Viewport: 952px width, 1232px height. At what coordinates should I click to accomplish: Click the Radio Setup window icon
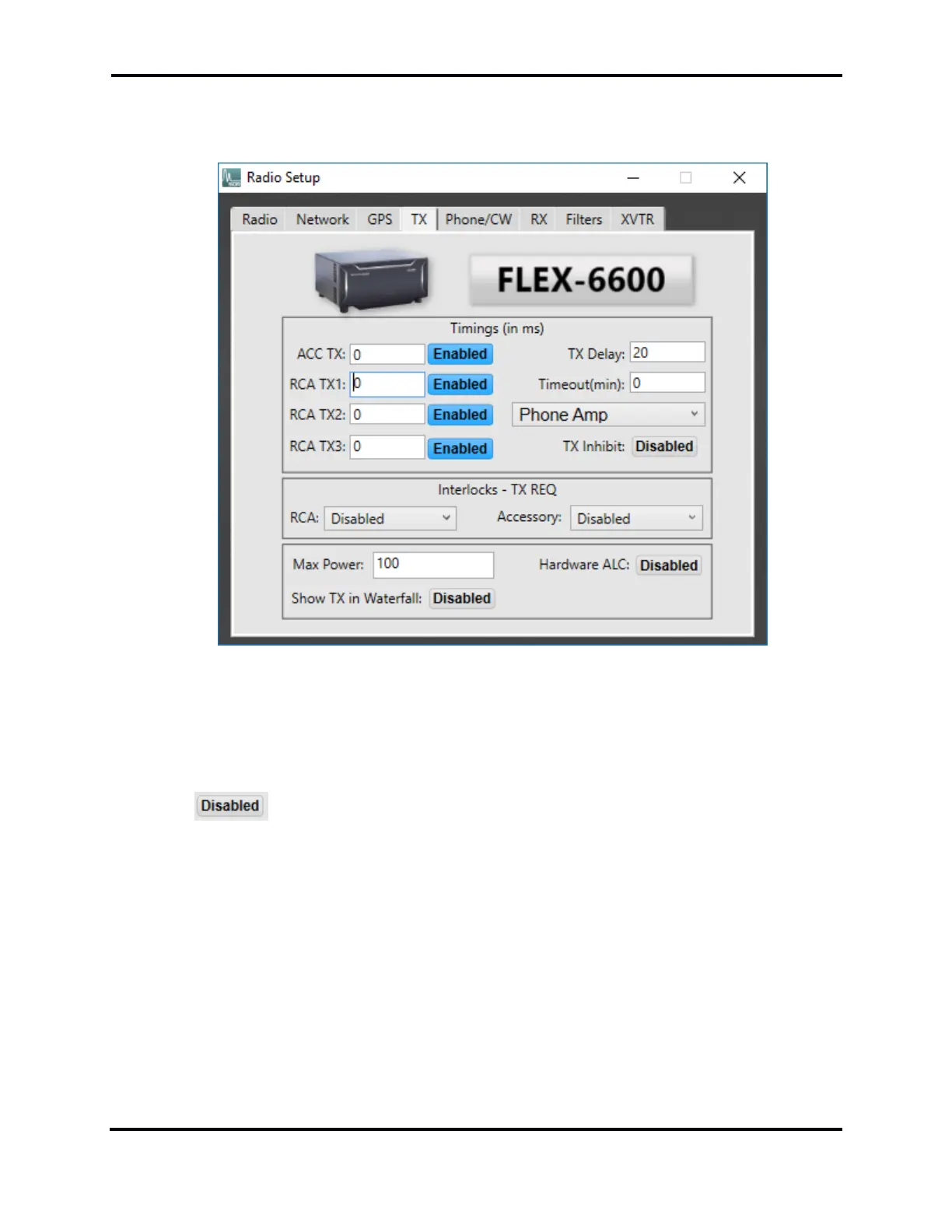click(x=232, y=178)
